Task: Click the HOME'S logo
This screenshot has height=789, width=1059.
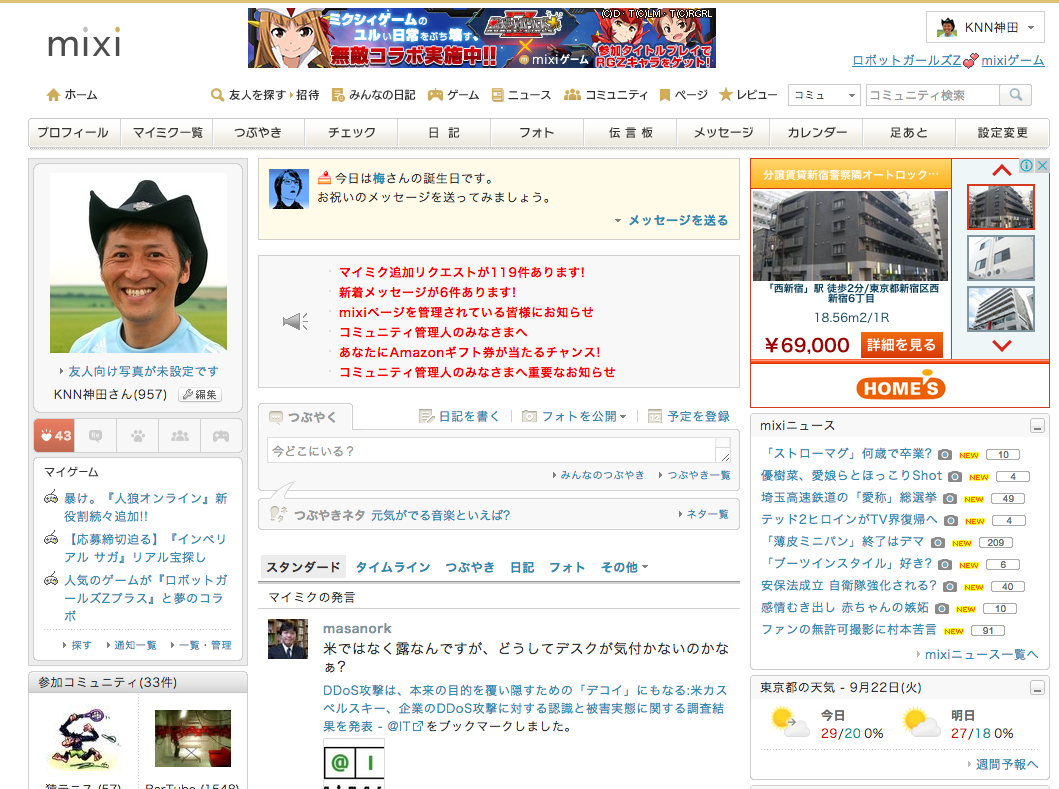Action: click(900, 386)
